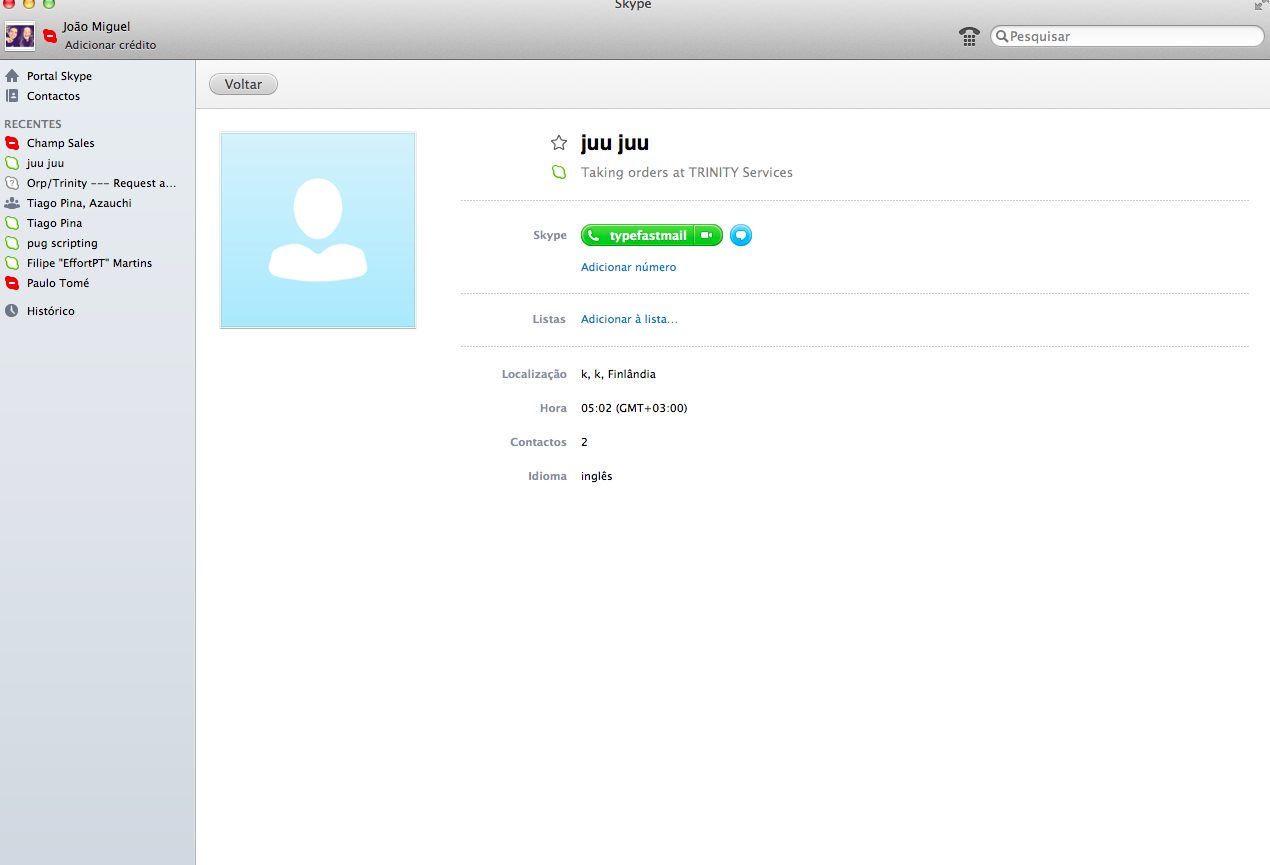Click Adicionar crédito under João Miguel
The width and height of the screenshot is (1270, 865).
click(110, 45)
